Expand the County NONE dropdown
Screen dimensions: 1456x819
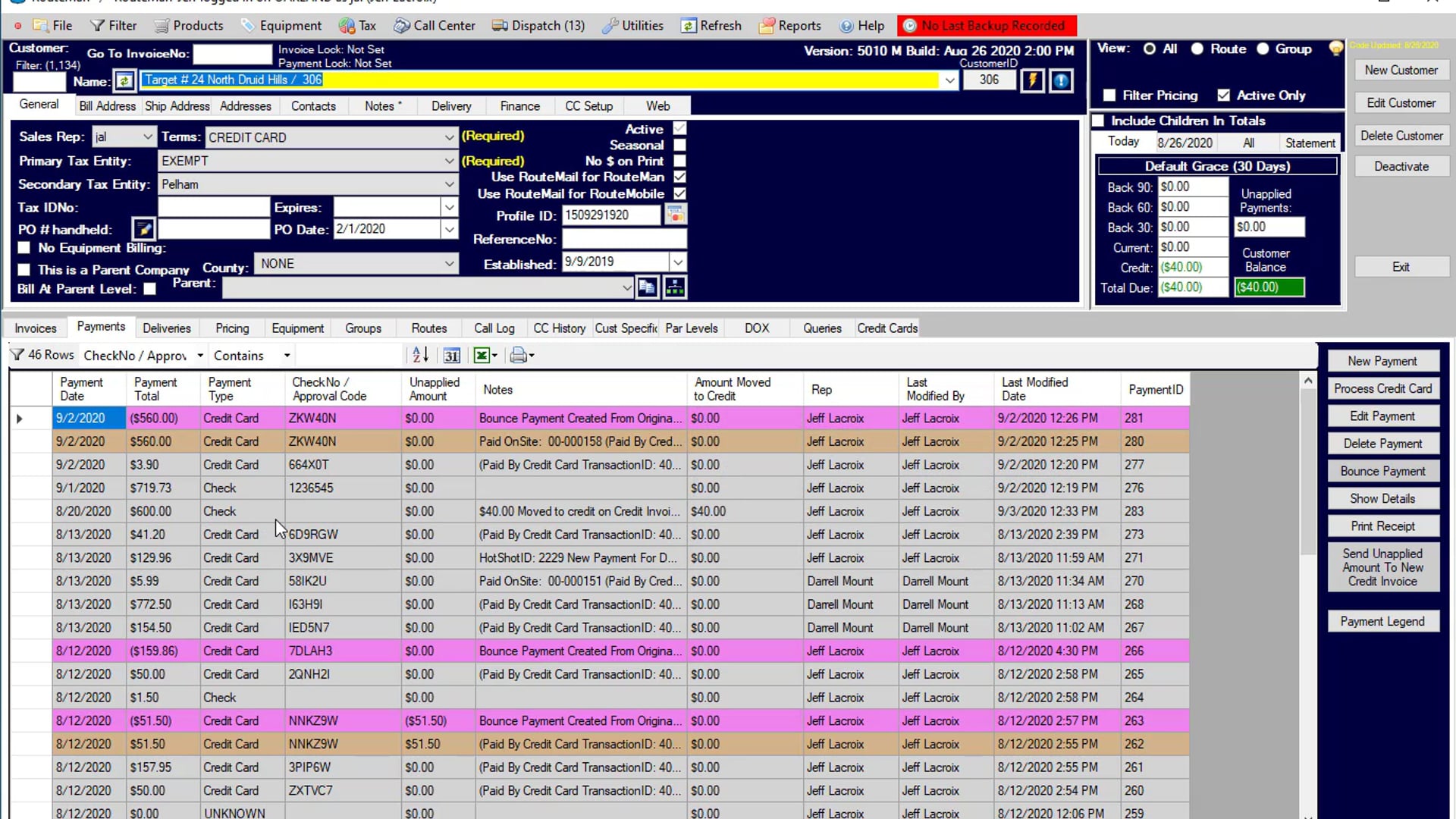(x=449, y=264)
